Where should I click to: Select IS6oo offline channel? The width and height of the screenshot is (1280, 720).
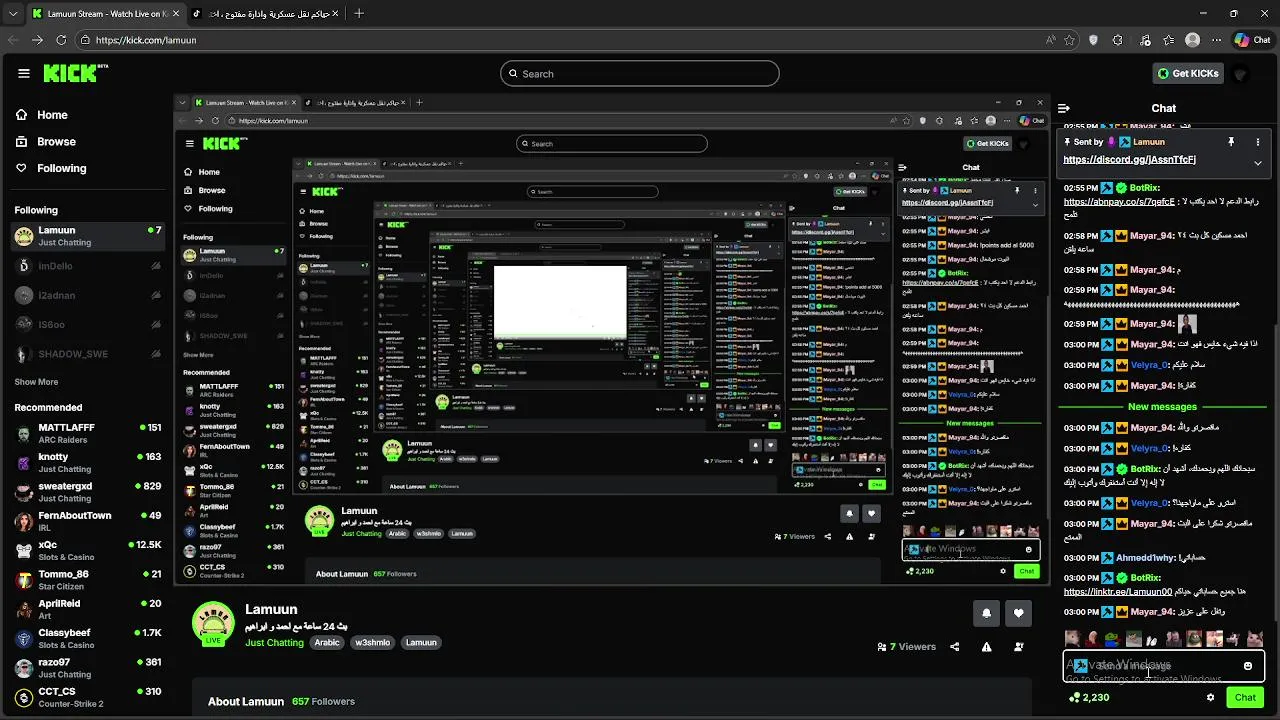click(87, 325)
